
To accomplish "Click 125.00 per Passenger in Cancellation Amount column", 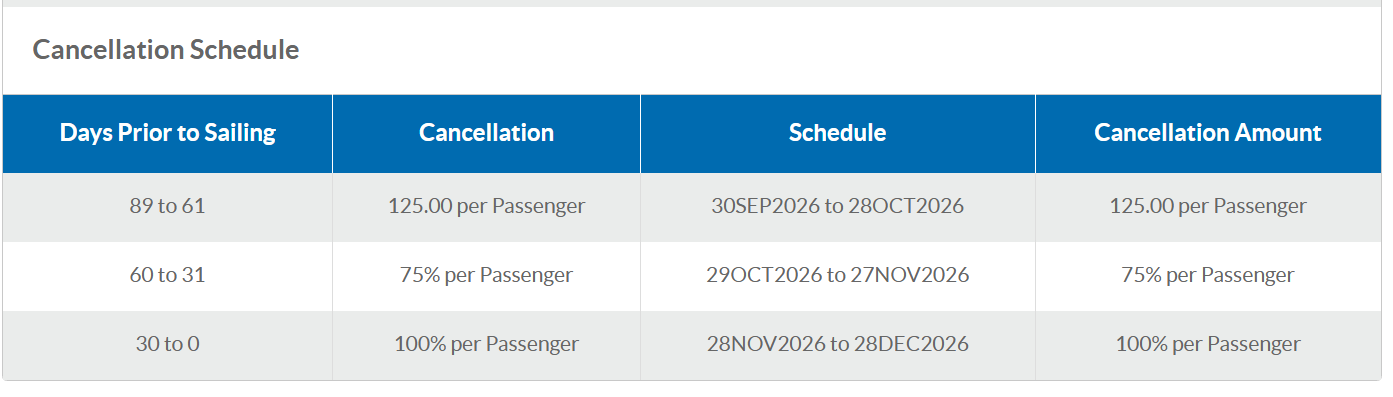I will (1208, 207).
